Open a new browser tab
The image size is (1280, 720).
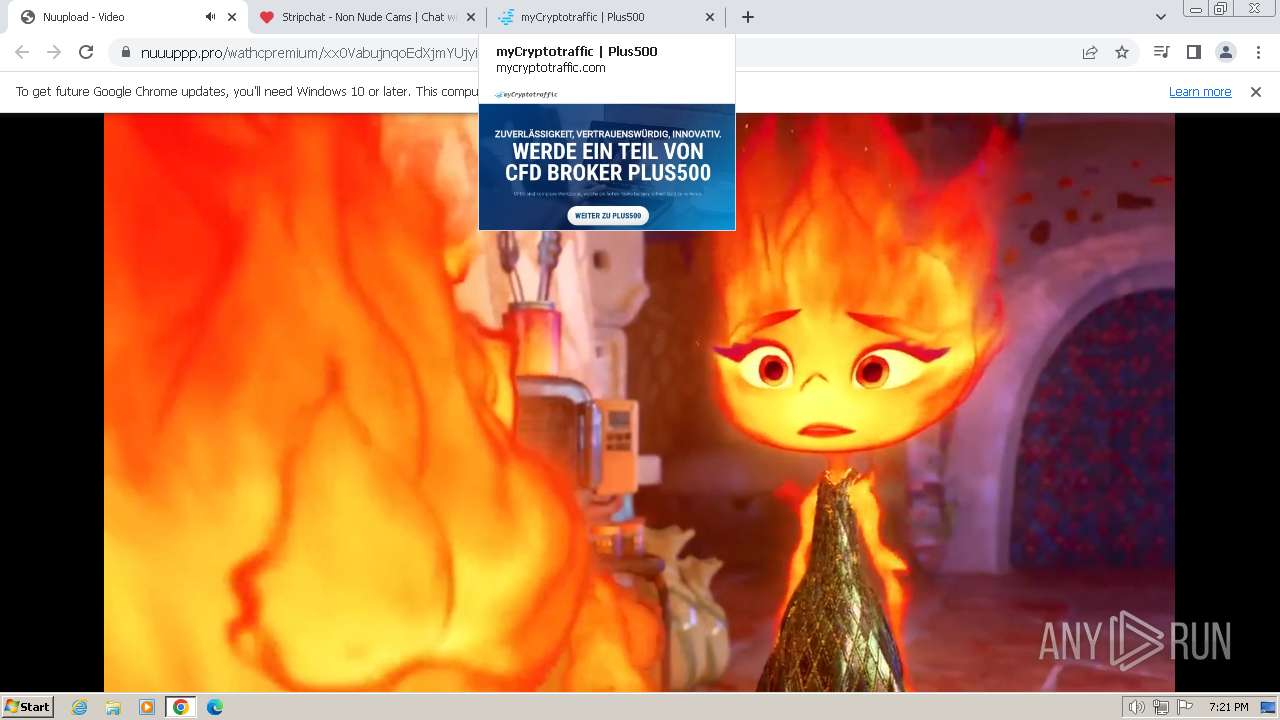[x=748, y=17]
